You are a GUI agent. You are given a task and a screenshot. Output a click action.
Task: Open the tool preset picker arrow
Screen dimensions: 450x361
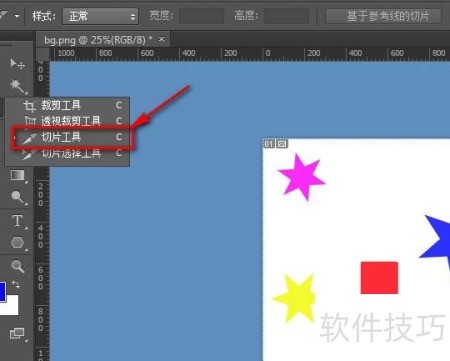click(x=17, y=16)
